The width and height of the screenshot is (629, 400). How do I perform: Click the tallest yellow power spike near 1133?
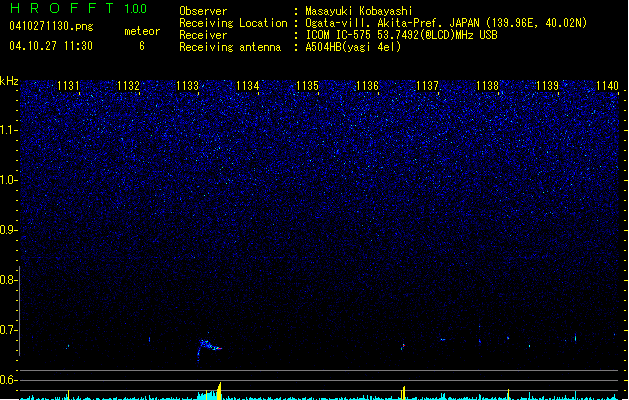(219, 391)
